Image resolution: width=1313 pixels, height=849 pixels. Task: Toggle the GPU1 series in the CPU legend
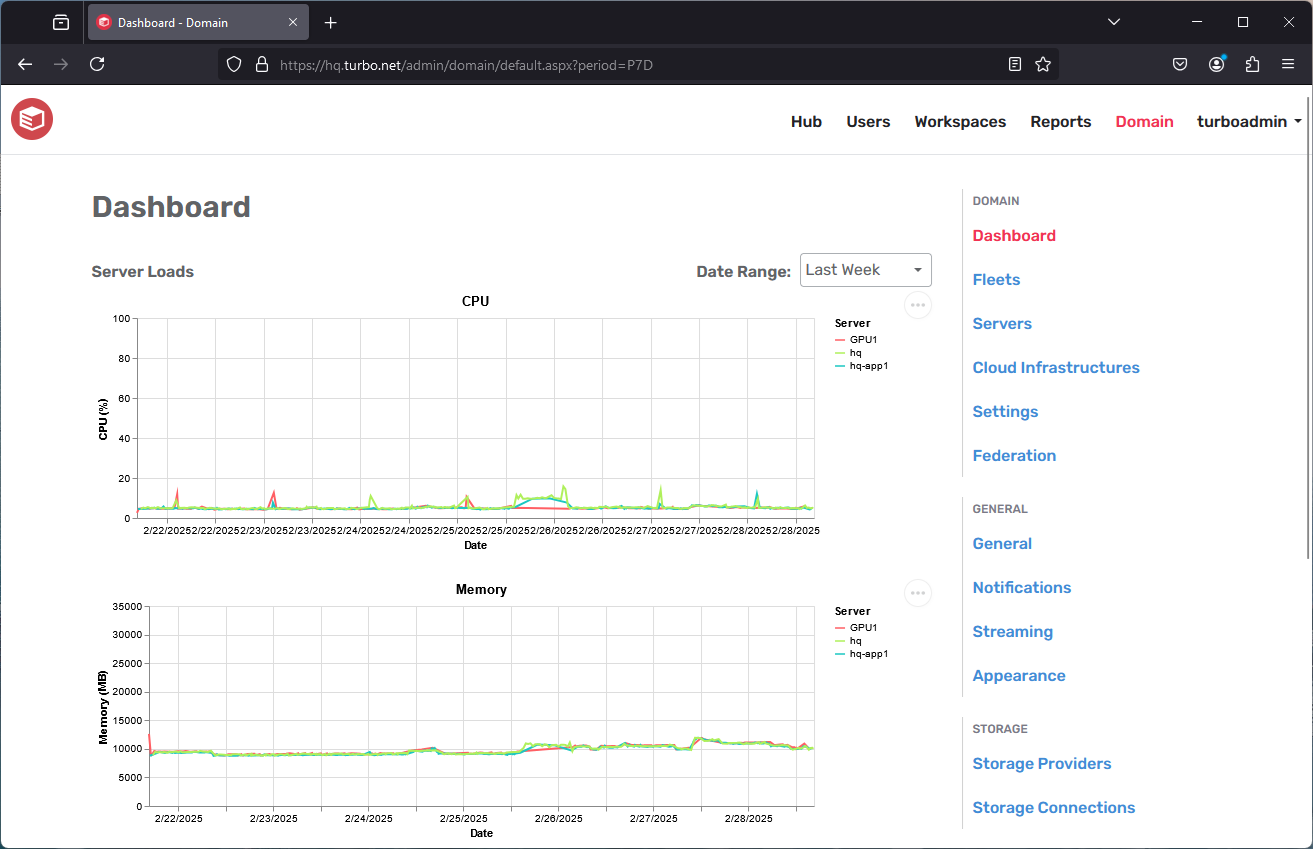point(861,339)
